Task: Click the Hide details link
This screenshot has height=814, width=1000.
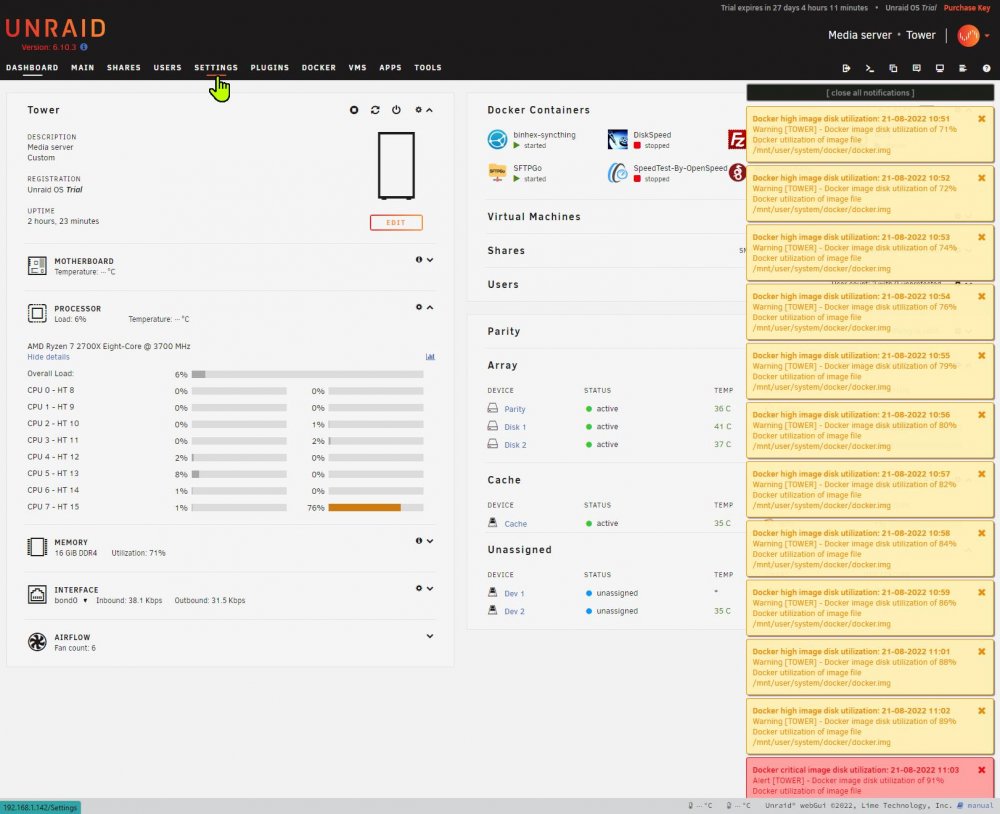Action: click(48, 357)
